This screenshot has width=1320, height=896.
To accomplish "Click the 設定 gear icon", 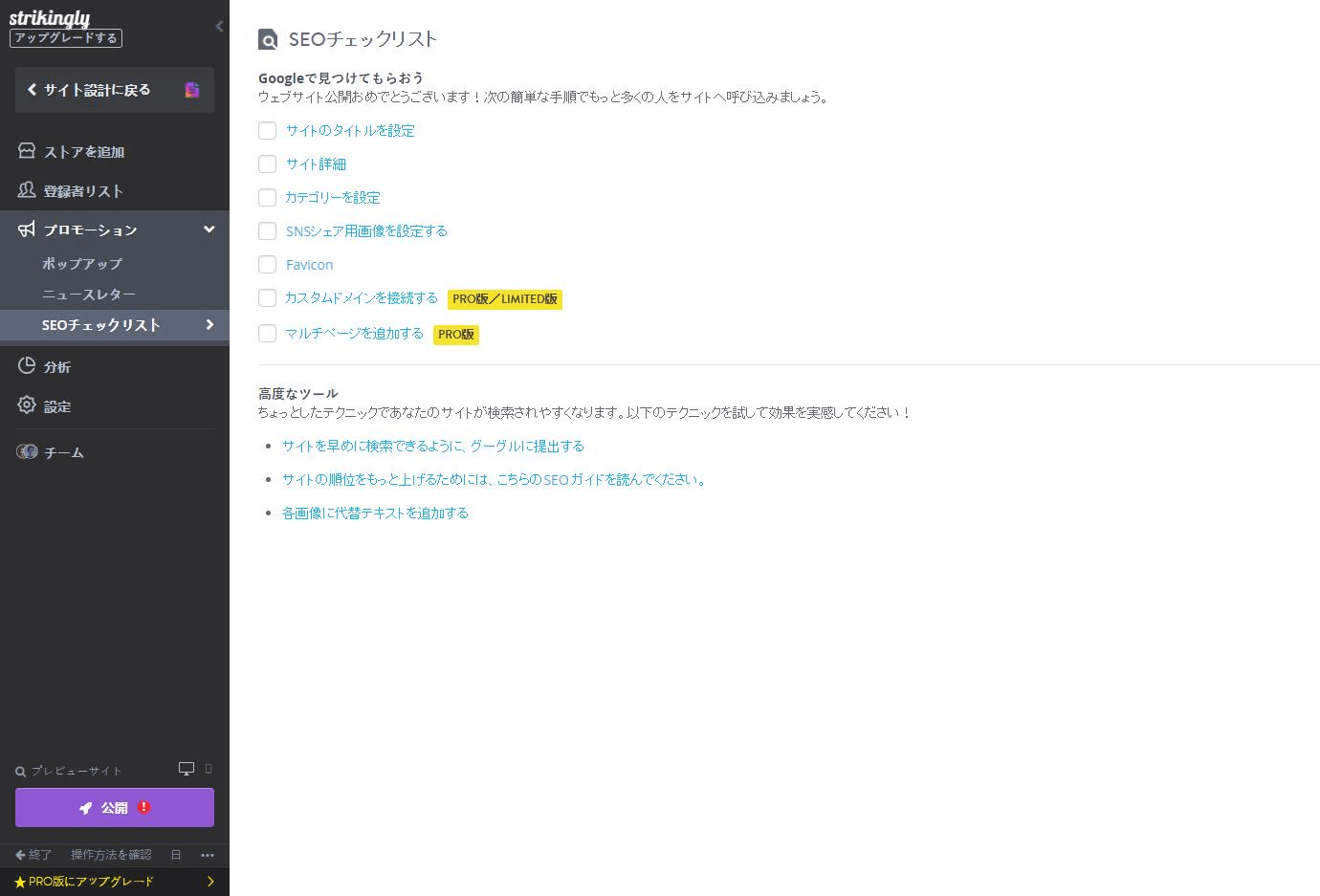I will coord(27,405).
